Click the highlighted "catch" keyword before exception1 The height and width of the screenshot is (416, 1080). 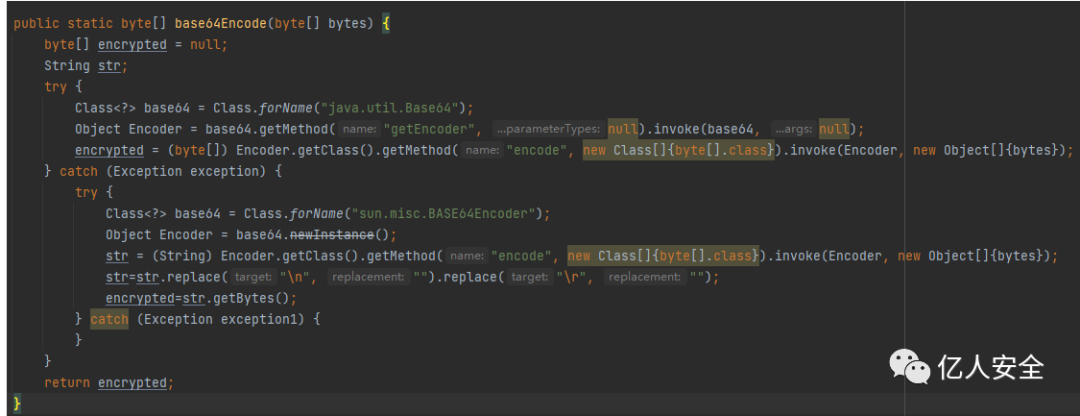click(x=110, y=320)
